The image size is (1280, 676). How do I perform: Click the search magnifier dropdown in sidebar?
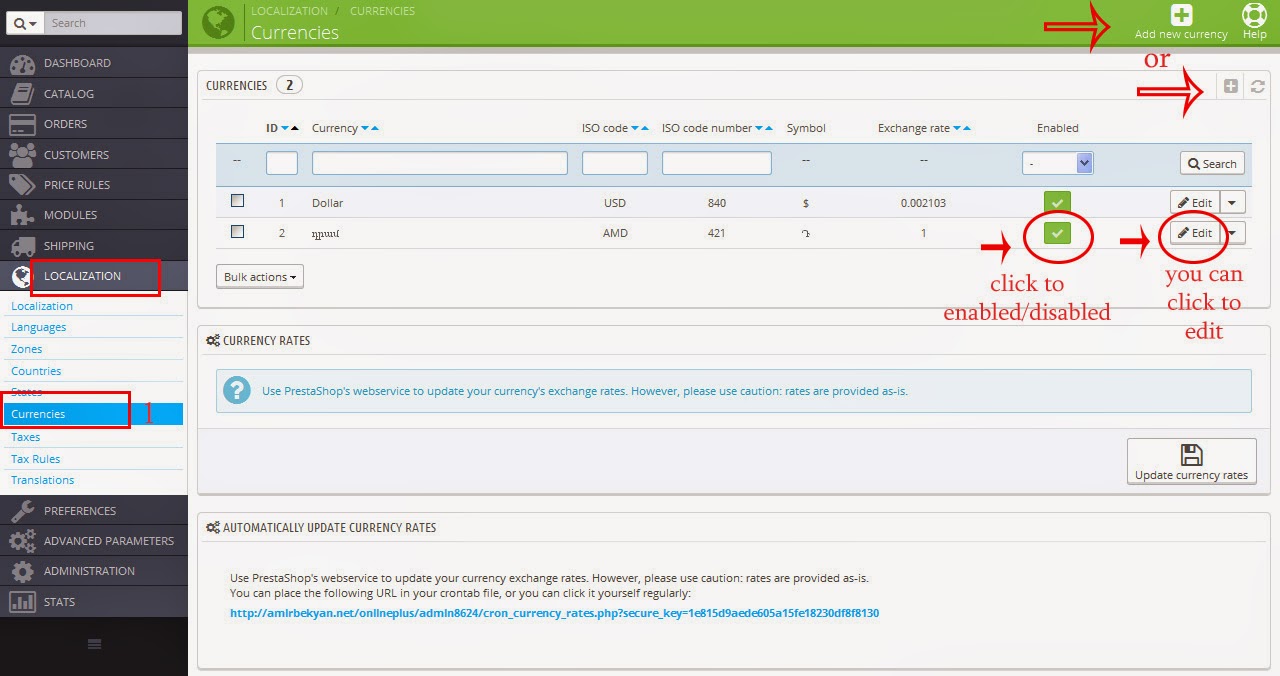pos(25,23)
